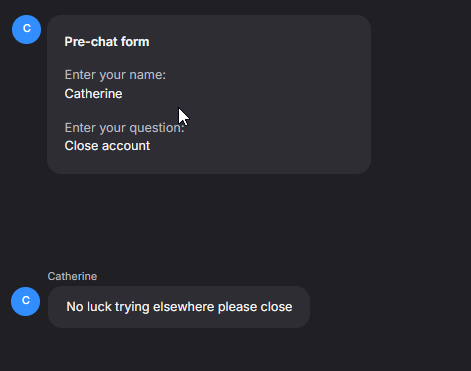Select the name Catherine inside the form
The height and width of the screenshot is (371, 471).
(93, 94)
